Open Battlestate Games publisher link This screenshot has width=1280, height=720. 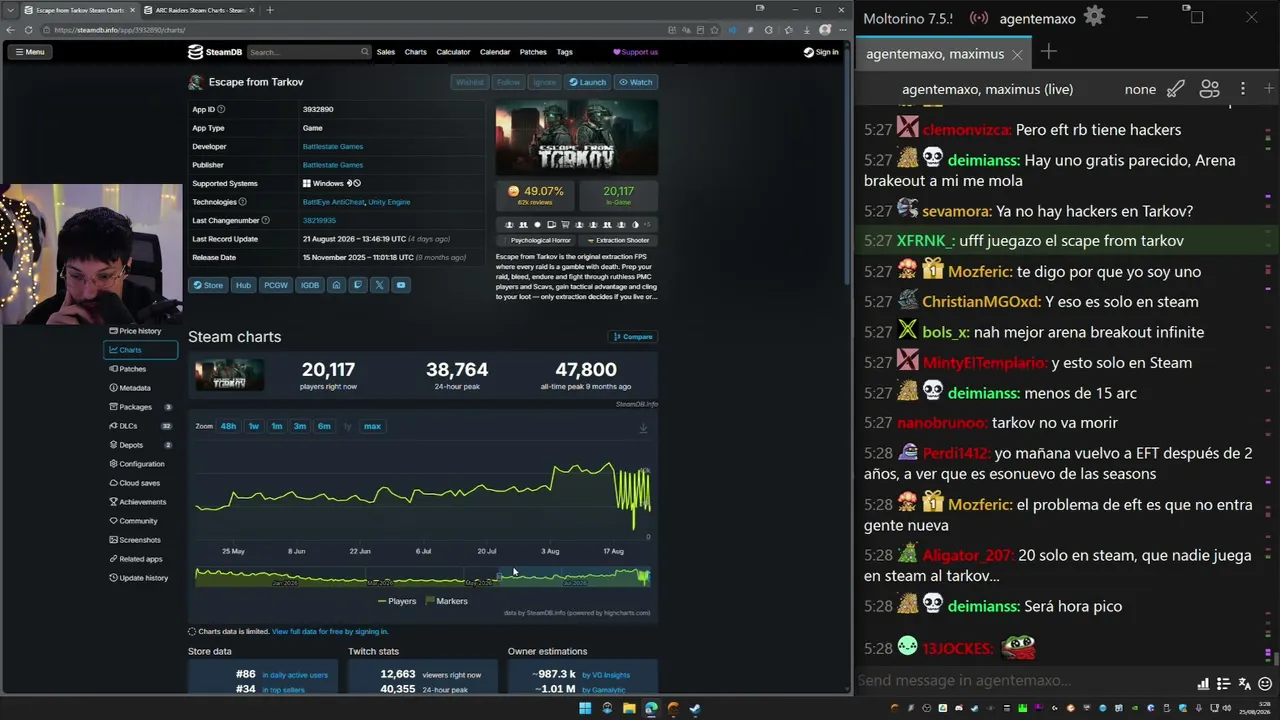[333, 165]
